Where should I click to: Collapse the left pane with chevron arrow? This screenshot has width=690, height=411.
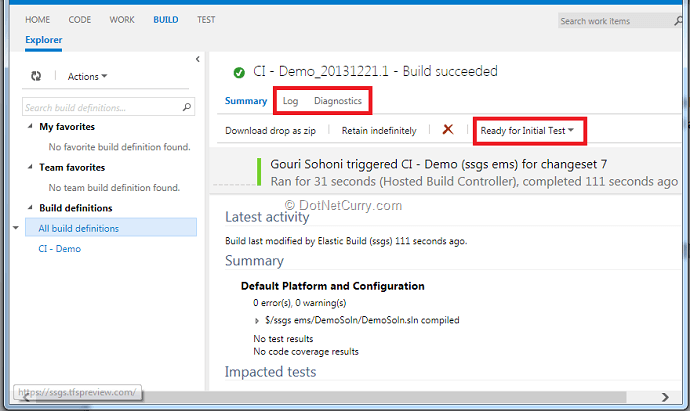coord(197,60)
